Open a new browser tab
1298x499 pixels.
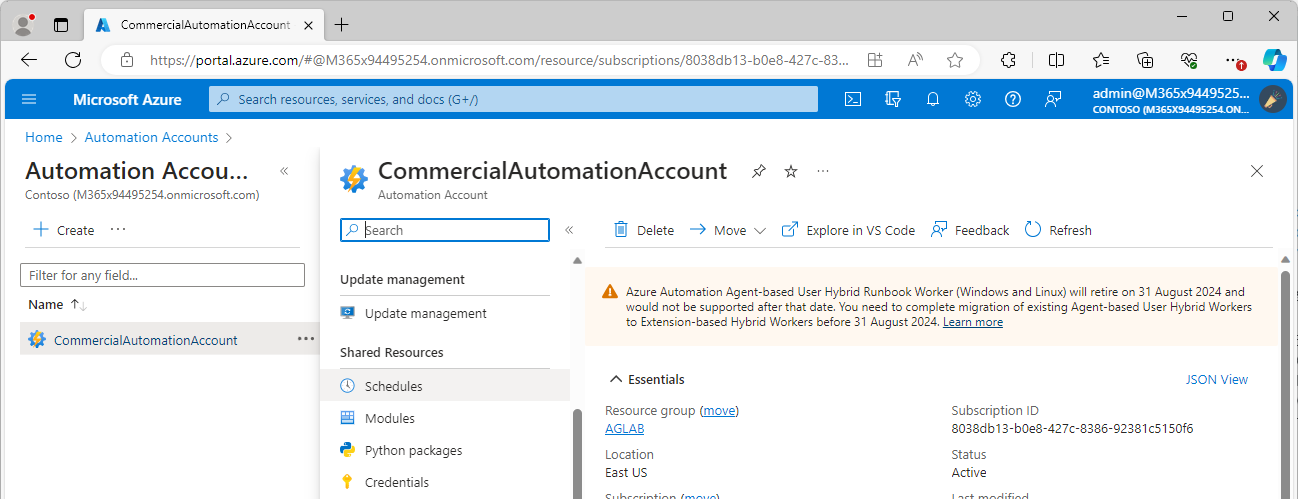pos(342,25)
